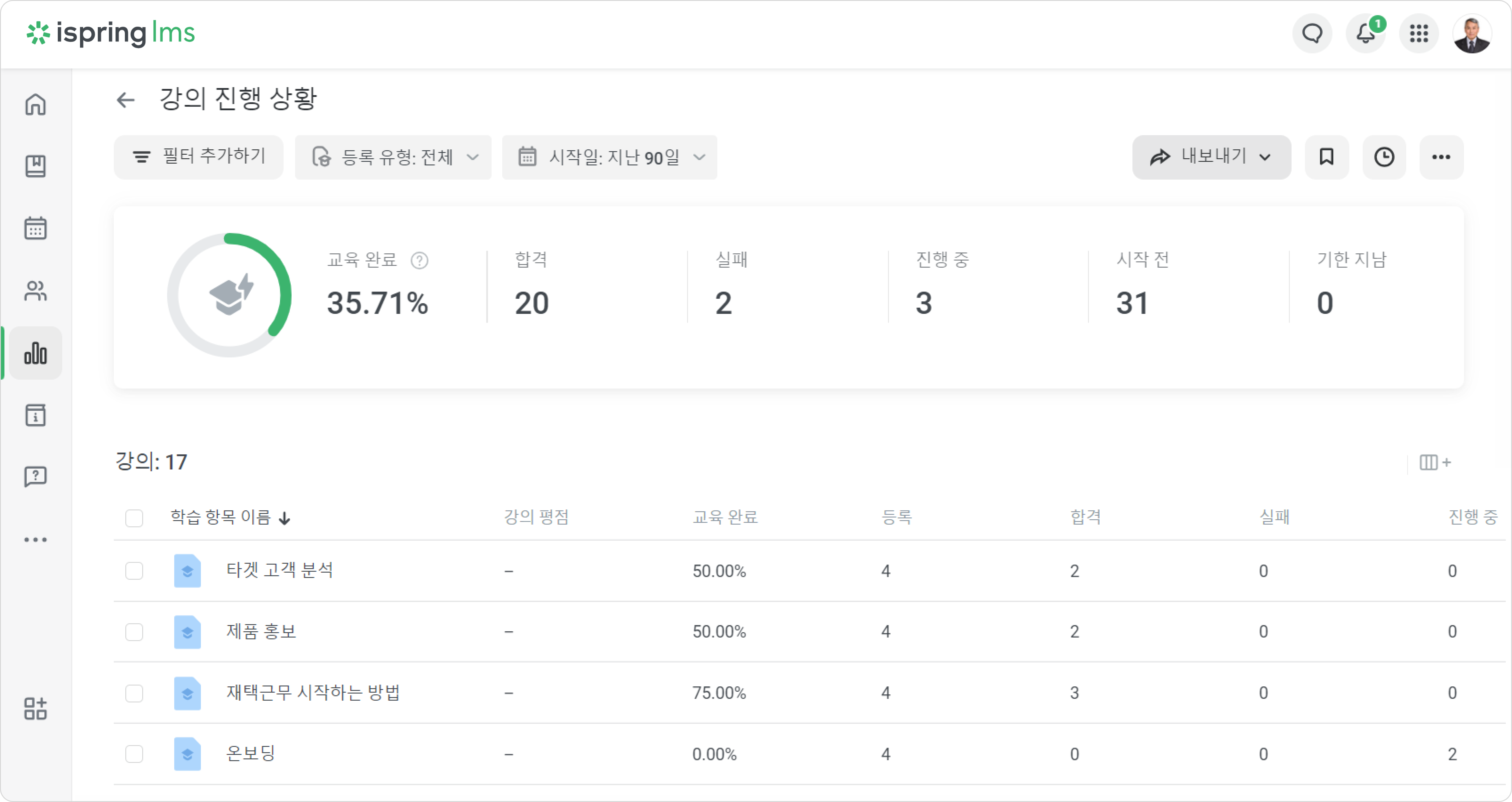
Task: Click the 강의: 17 count label
Action: (151, 462)
